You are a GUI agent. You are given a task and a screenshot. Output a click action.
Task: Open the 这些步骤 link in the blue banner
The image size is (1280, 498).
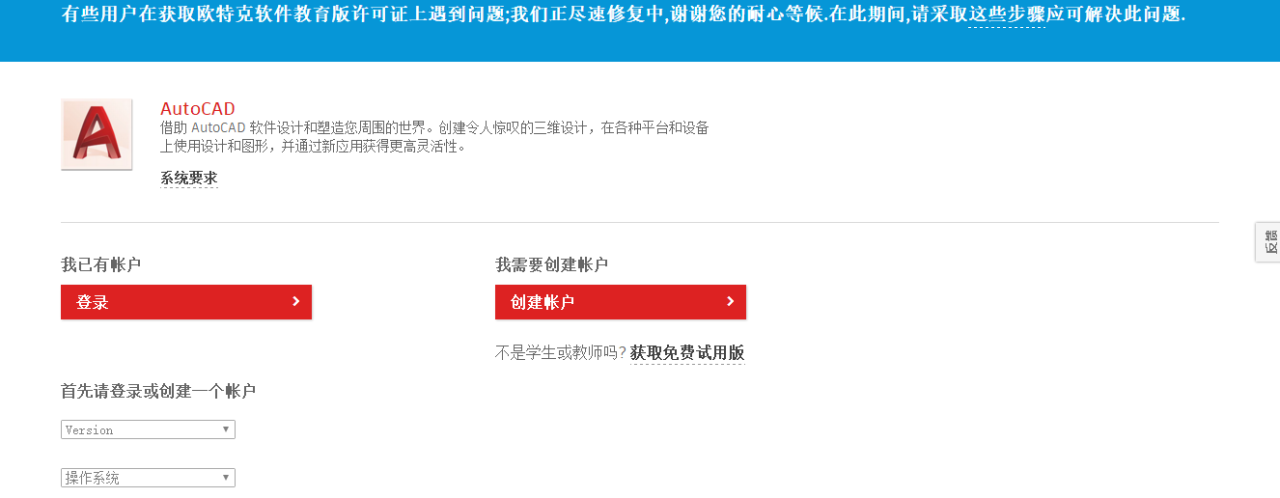[x=1006, y=15]
